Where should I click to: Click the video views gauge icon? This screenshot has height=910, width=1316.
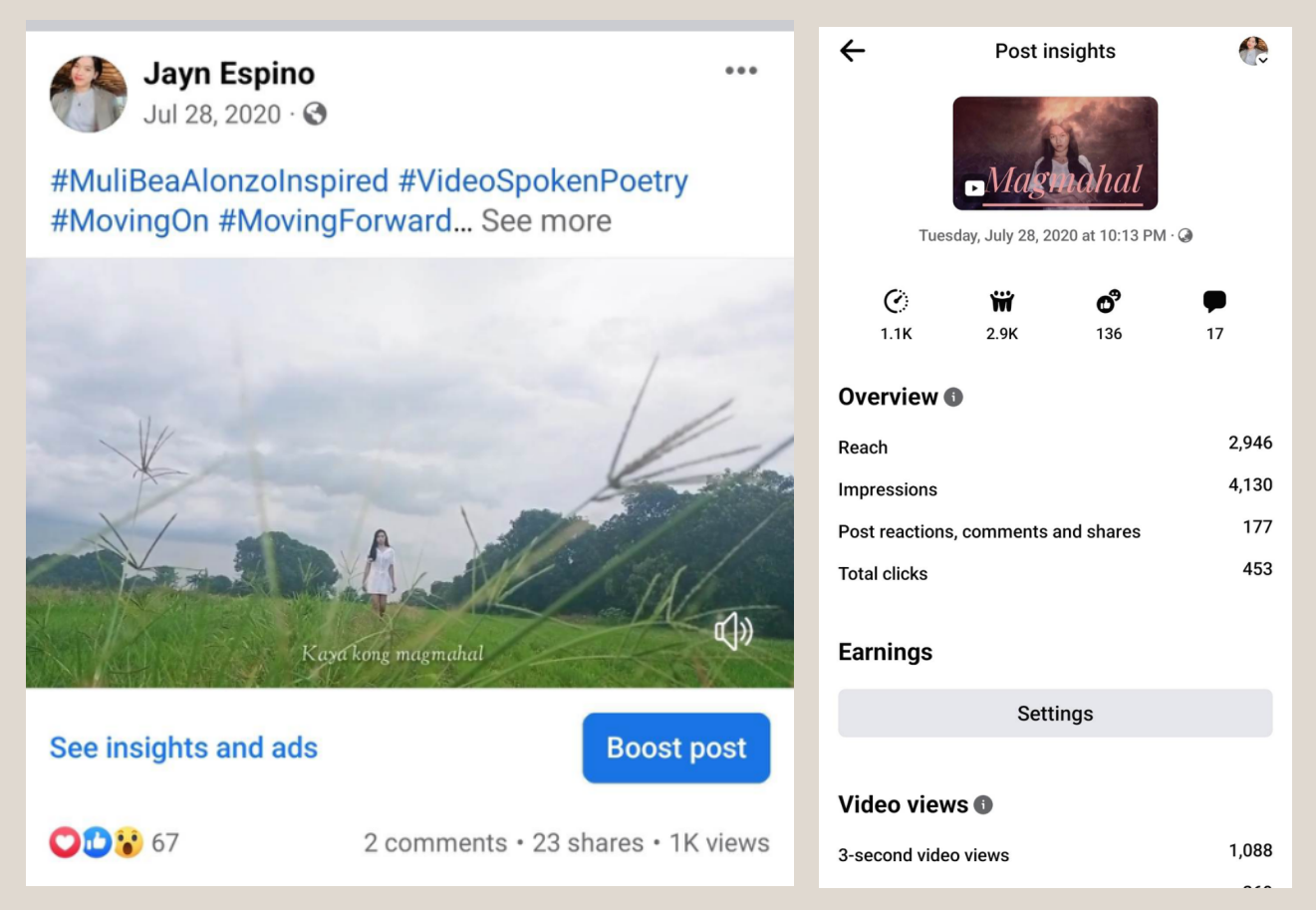tap(896, 301)
